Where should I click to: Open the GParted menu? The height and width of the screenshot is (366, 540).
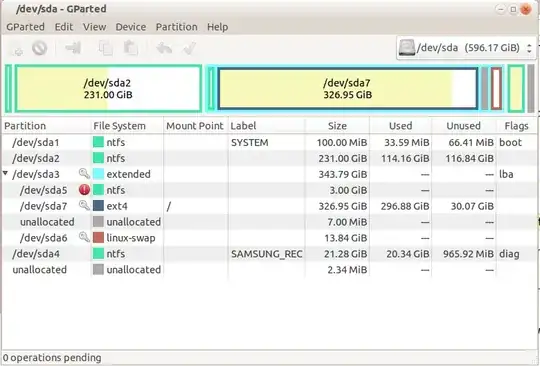pyautogui.click(x=25, y=27)
